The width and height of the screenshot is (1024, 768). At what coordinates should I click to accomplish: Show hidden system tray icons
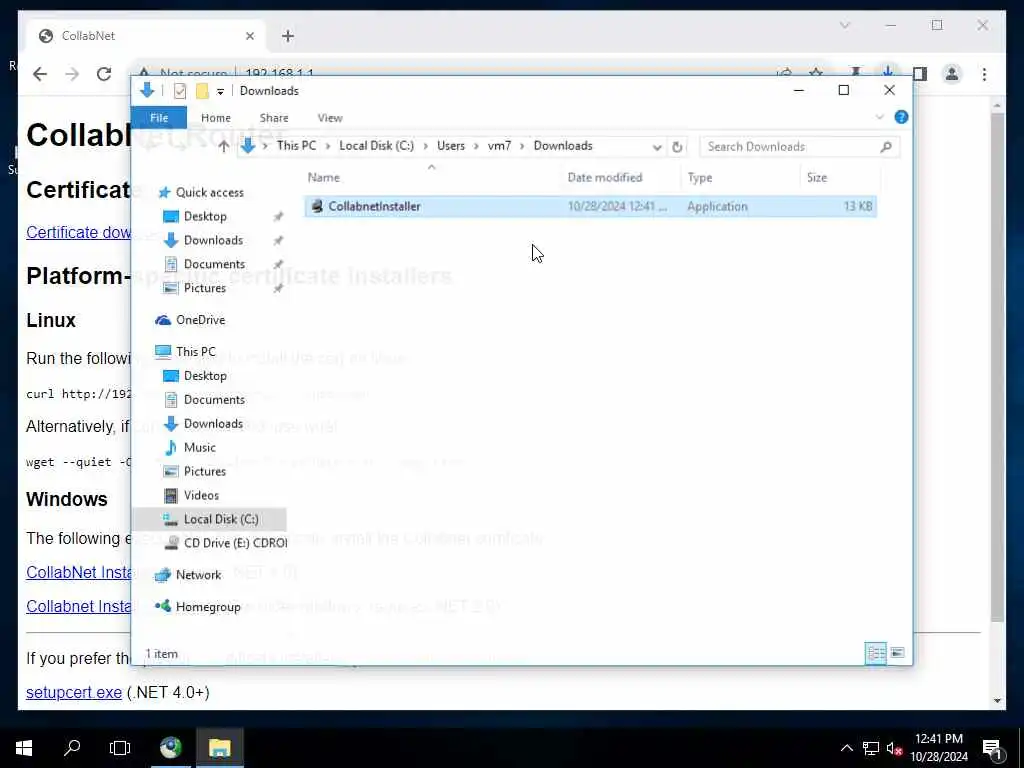pyautogui.click(x=846, y=748)
